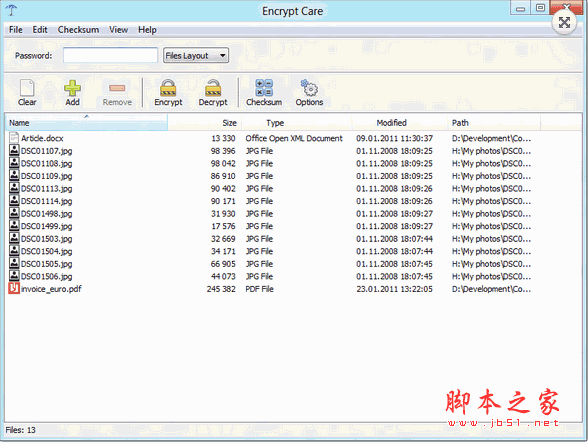This screenshot has height=444, width=588.
Task: Sort list by Modified column header
Action: (399, 123)
